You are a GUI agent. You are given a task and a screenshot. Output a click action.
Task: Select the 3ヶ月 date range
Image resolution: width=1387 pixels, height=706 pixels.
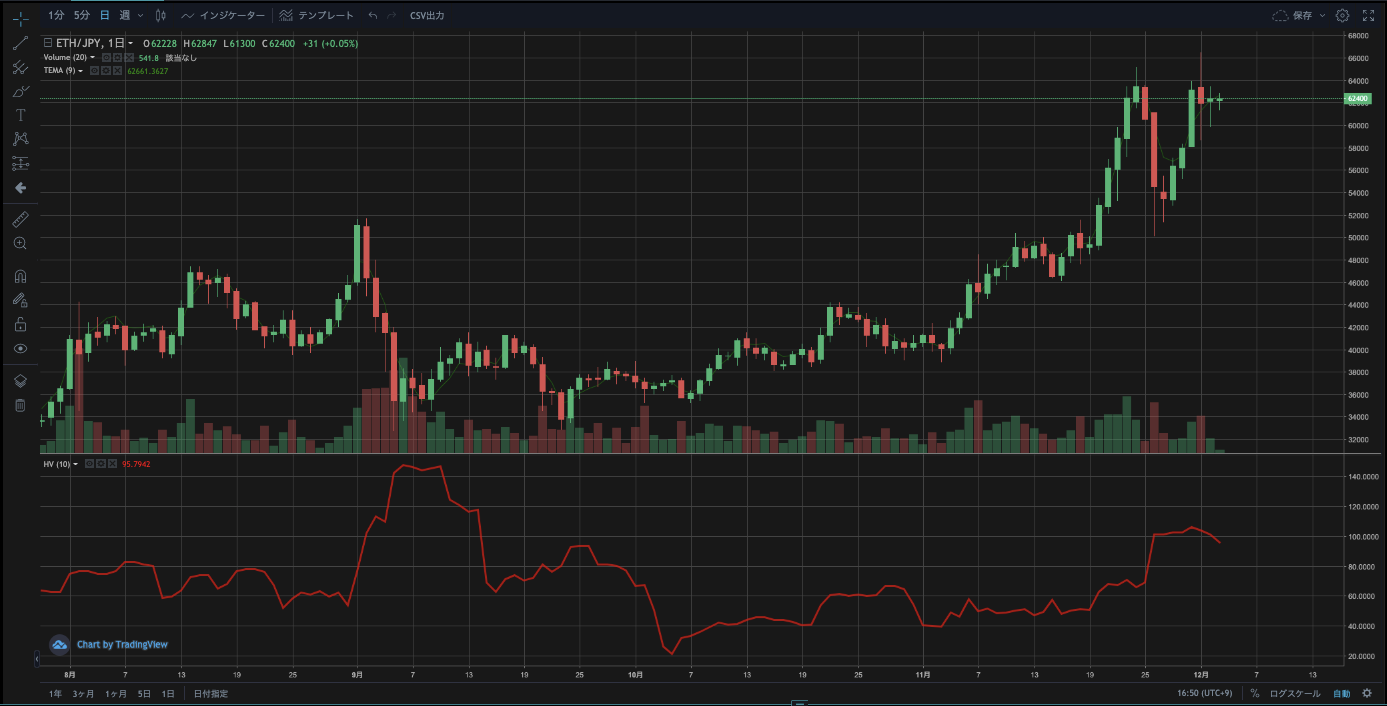coord(83,693)
